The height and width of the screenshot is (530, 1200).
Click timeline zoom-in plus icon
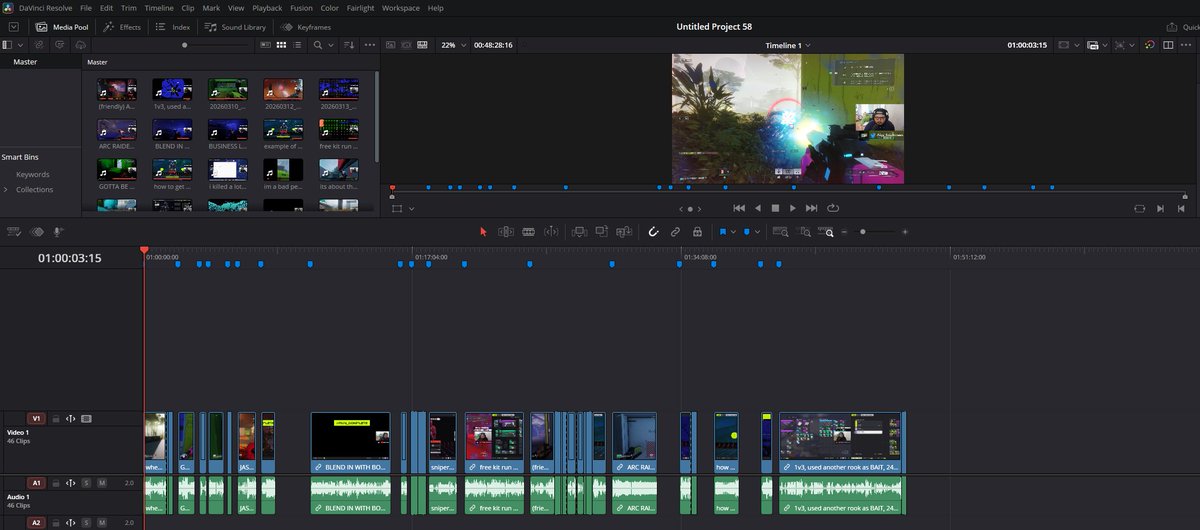905,232
